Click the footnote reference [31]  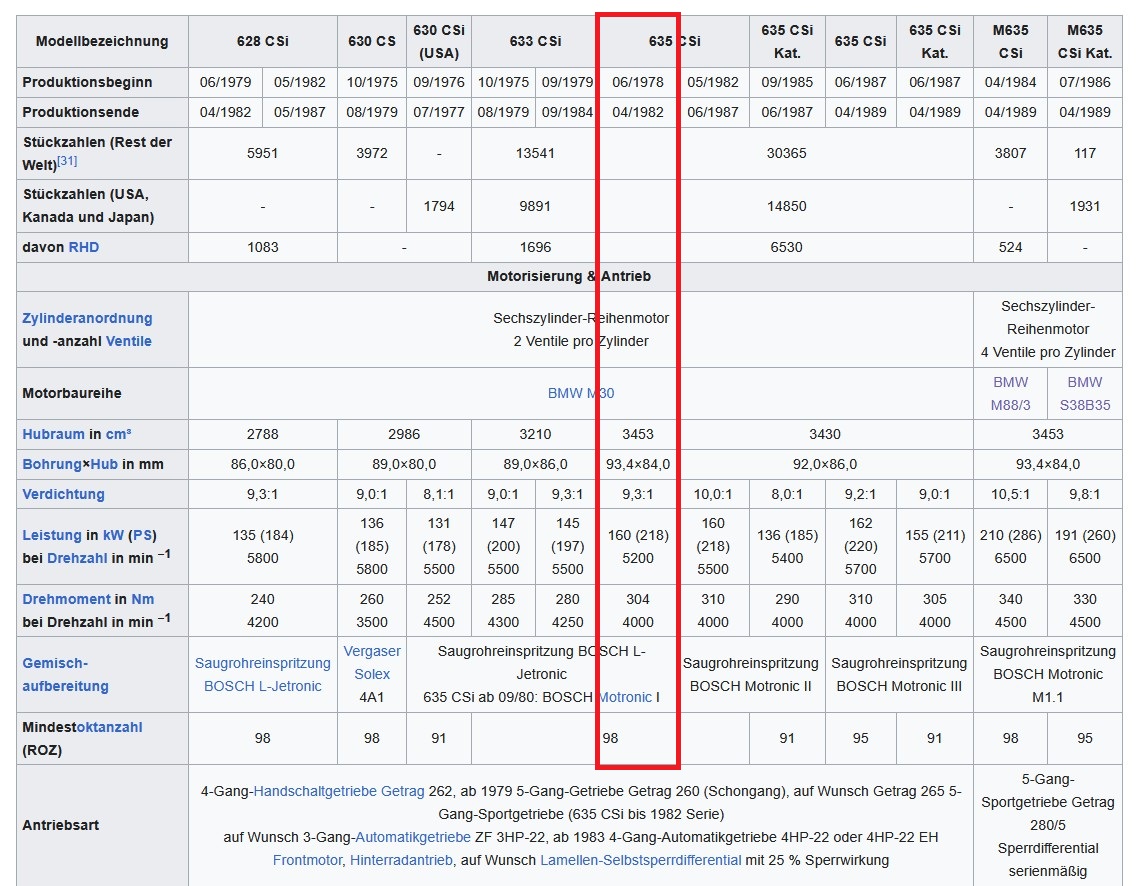tap(66, 161)
